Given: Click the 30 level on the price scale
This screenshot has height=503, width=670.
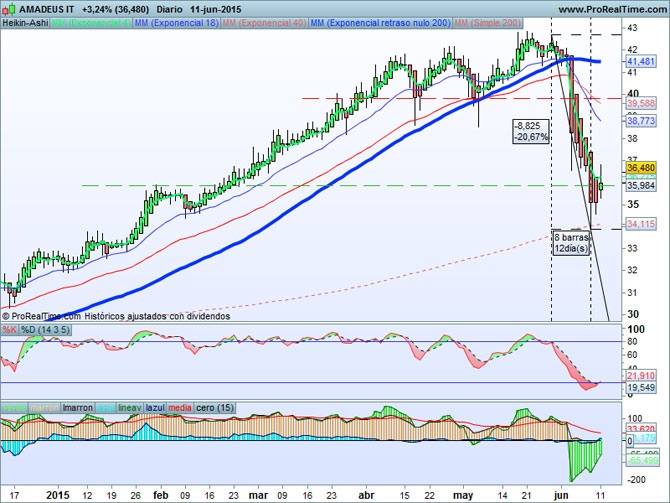Looking at the screenshot, I should click(632, 314).
